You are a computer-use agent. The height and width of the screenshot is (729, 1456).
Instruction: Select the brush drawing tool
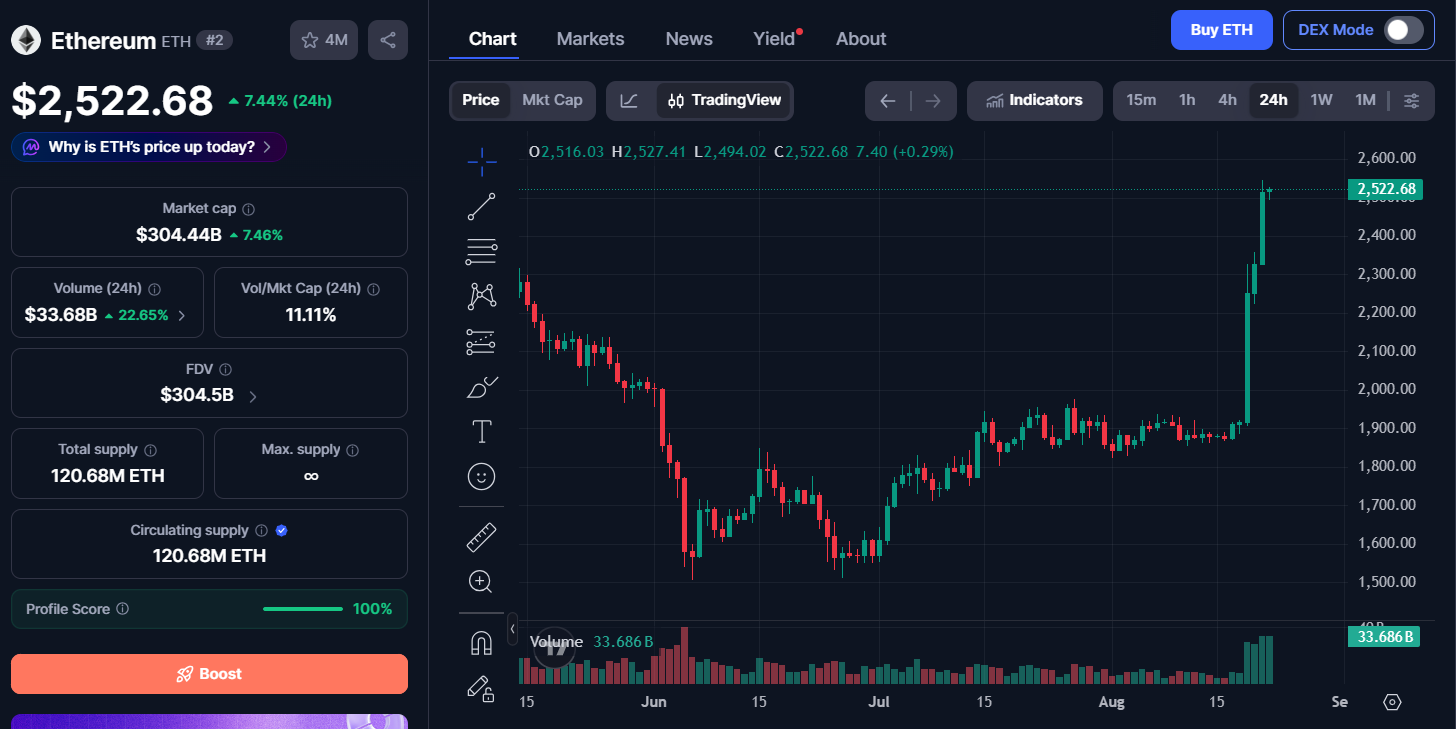tap(481, 387)
